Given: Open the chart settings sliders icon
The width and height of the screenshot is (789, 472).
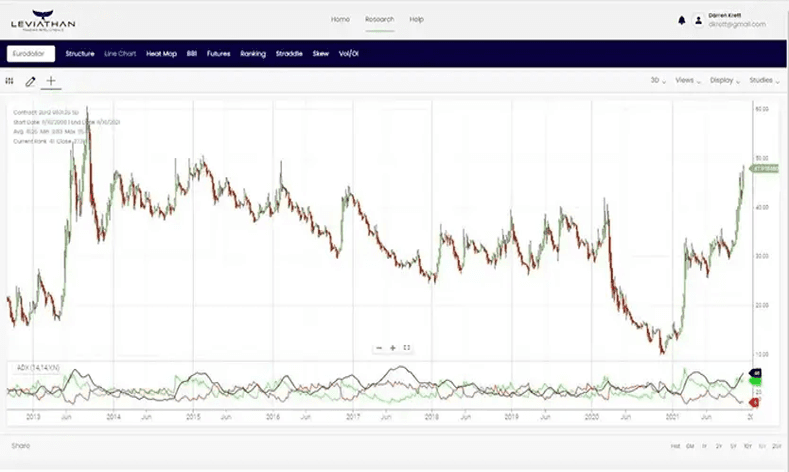Looking at the screenshot, I should coord(10,80).
